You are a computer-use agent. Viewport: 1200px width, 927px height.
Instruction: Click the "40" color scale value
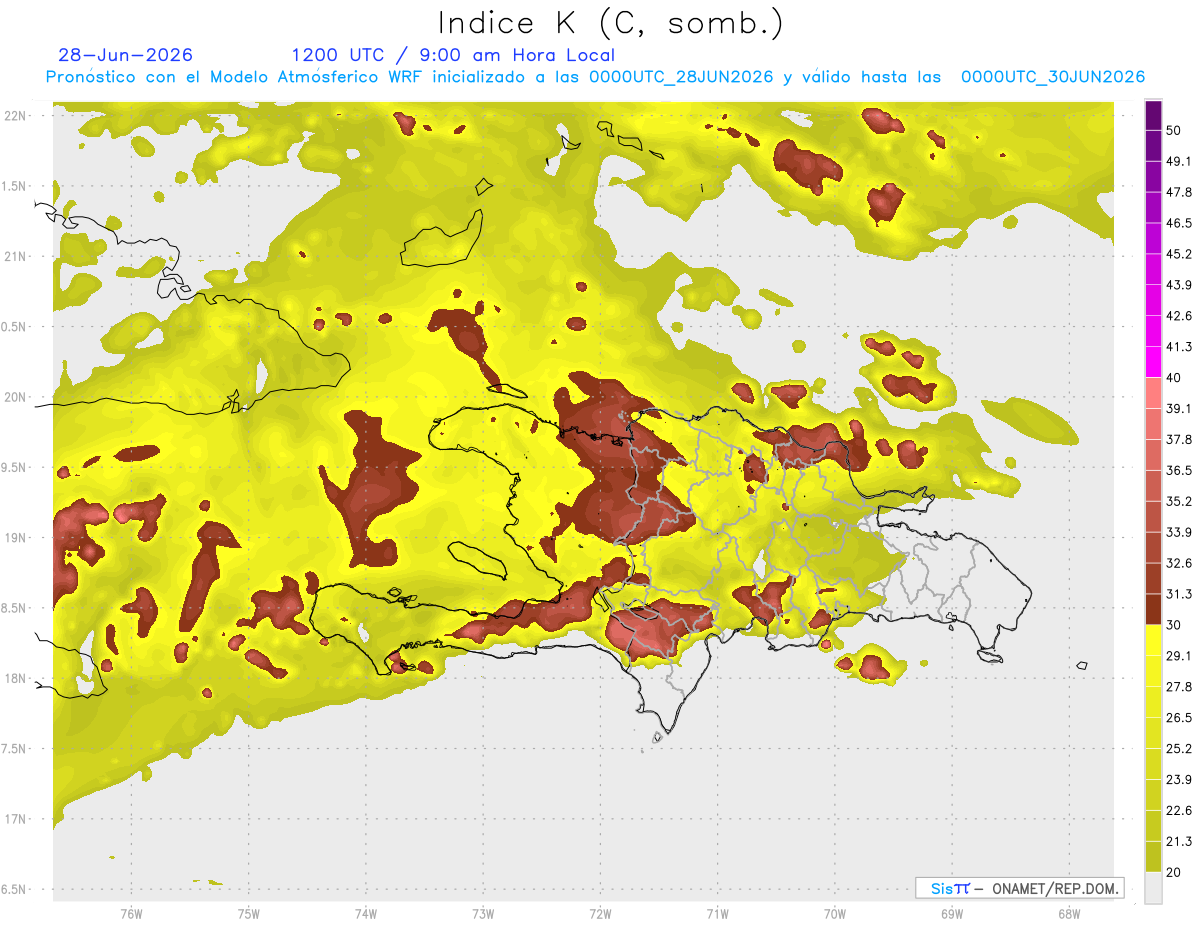tap(1174, 378)
